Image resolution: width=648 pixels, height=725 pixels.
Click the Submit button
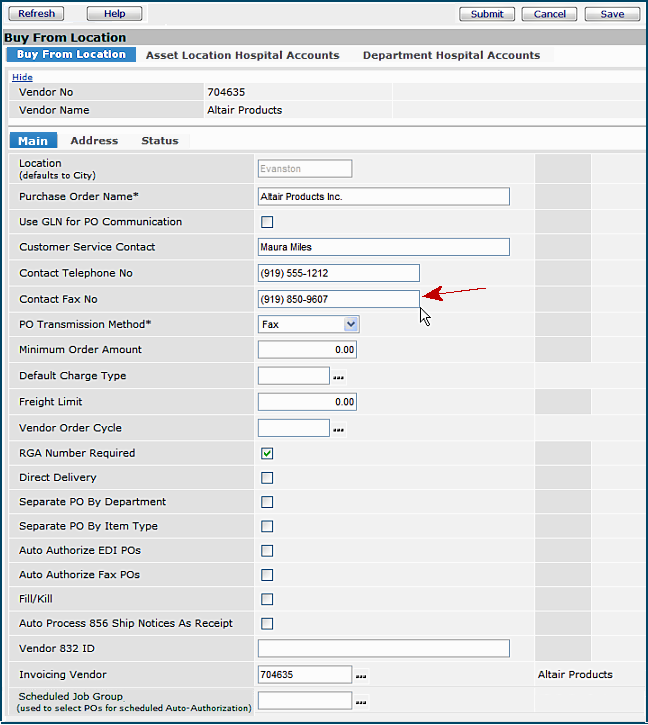(487, 14)
